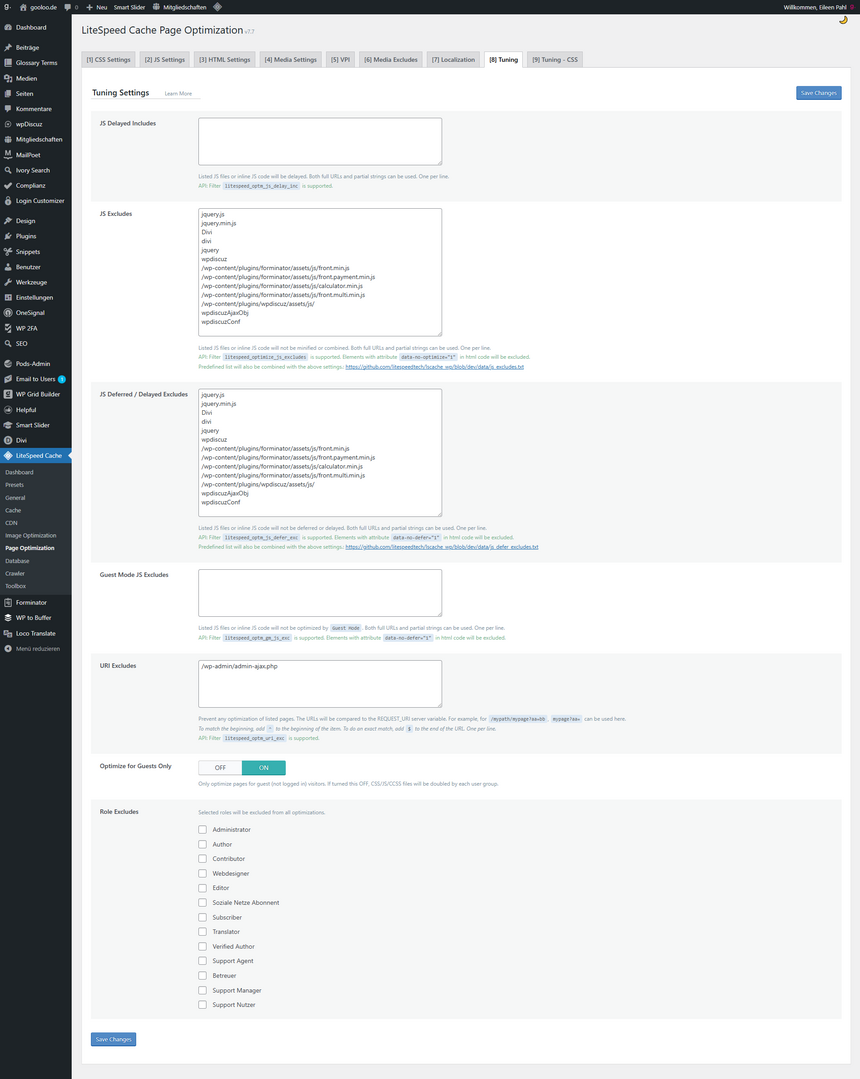Collapse the sidebar with Menü reduzieren

(x=37, y=649)
